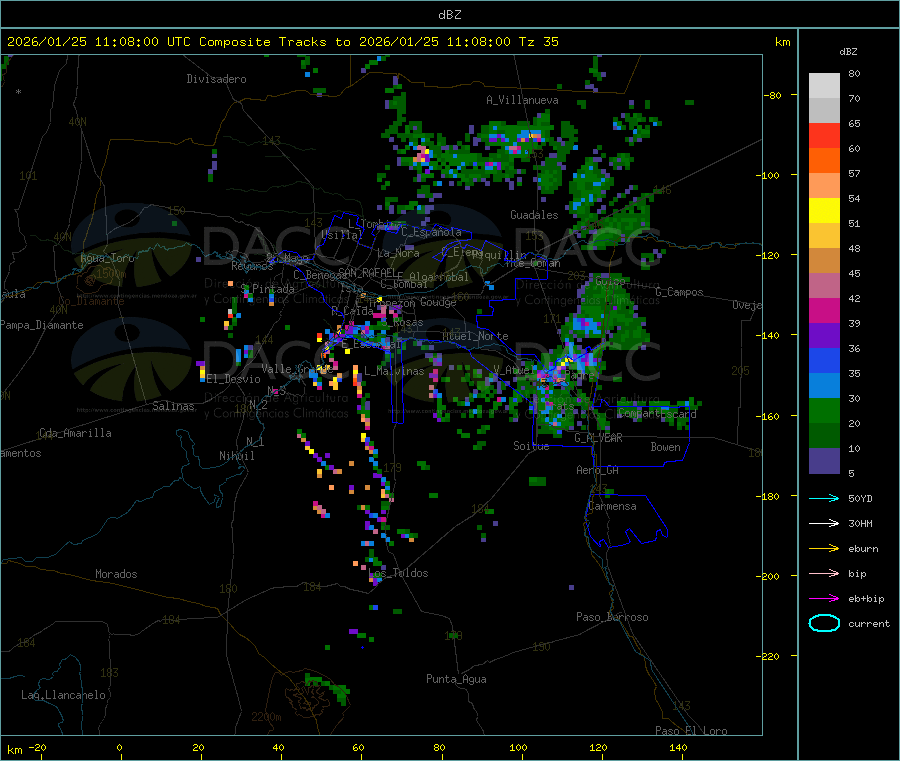Click the cyan 'current' ellipse symbol
The height and width of the screenshot is (761, 900).
824,623
